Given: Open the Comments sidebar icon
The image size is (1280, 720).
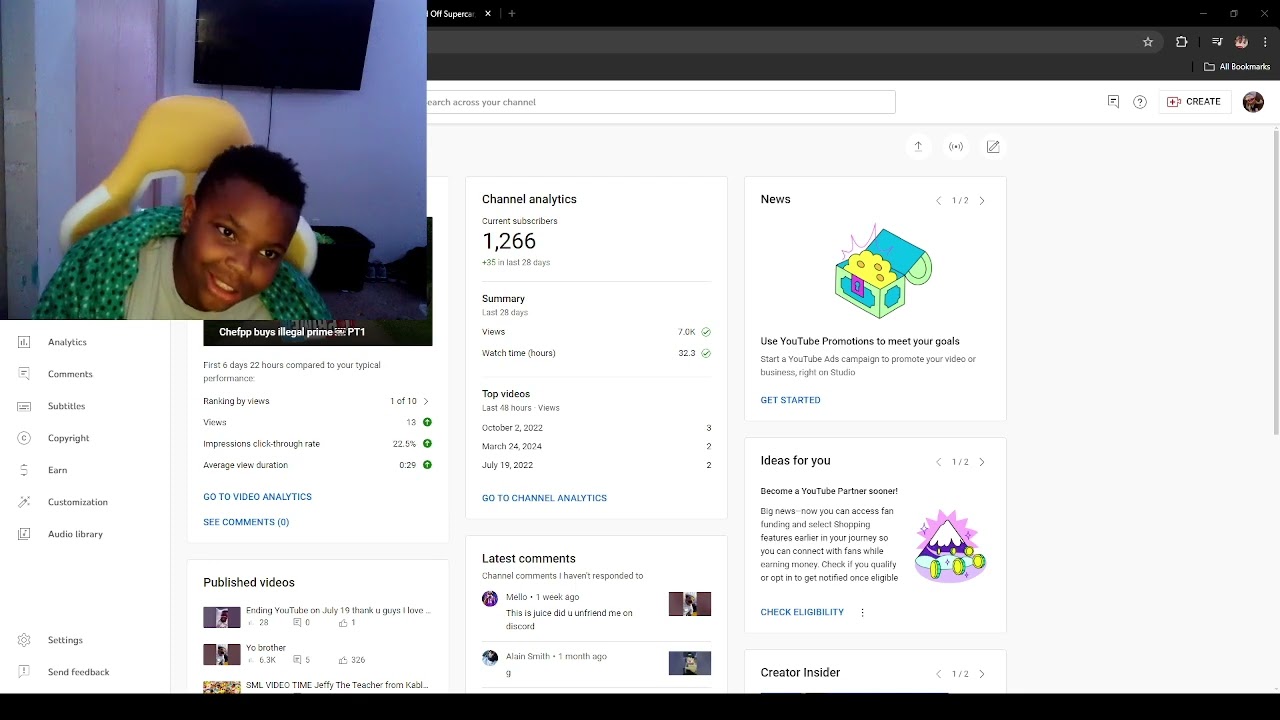Looking at the screenshot, I should (x=24, y=374).
